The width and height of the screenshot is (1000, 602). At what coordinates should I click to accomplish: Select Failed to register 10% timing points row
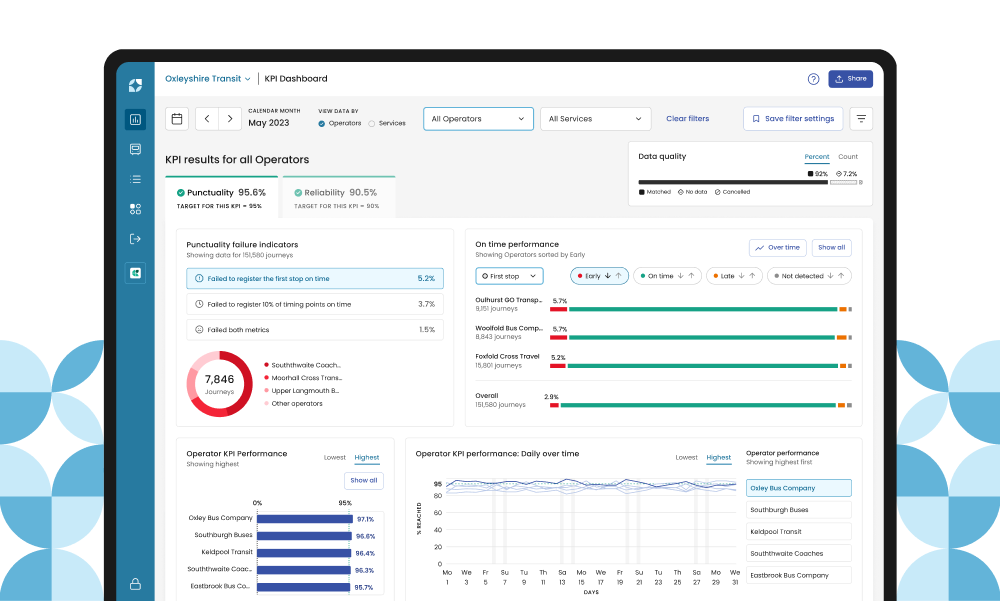click(315, 304)
